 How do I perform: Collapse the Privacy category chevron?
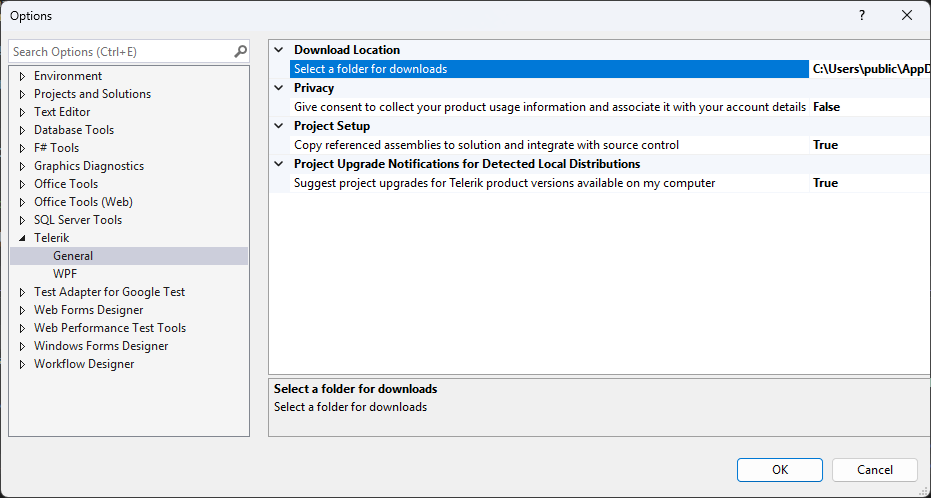coord(279,88)
